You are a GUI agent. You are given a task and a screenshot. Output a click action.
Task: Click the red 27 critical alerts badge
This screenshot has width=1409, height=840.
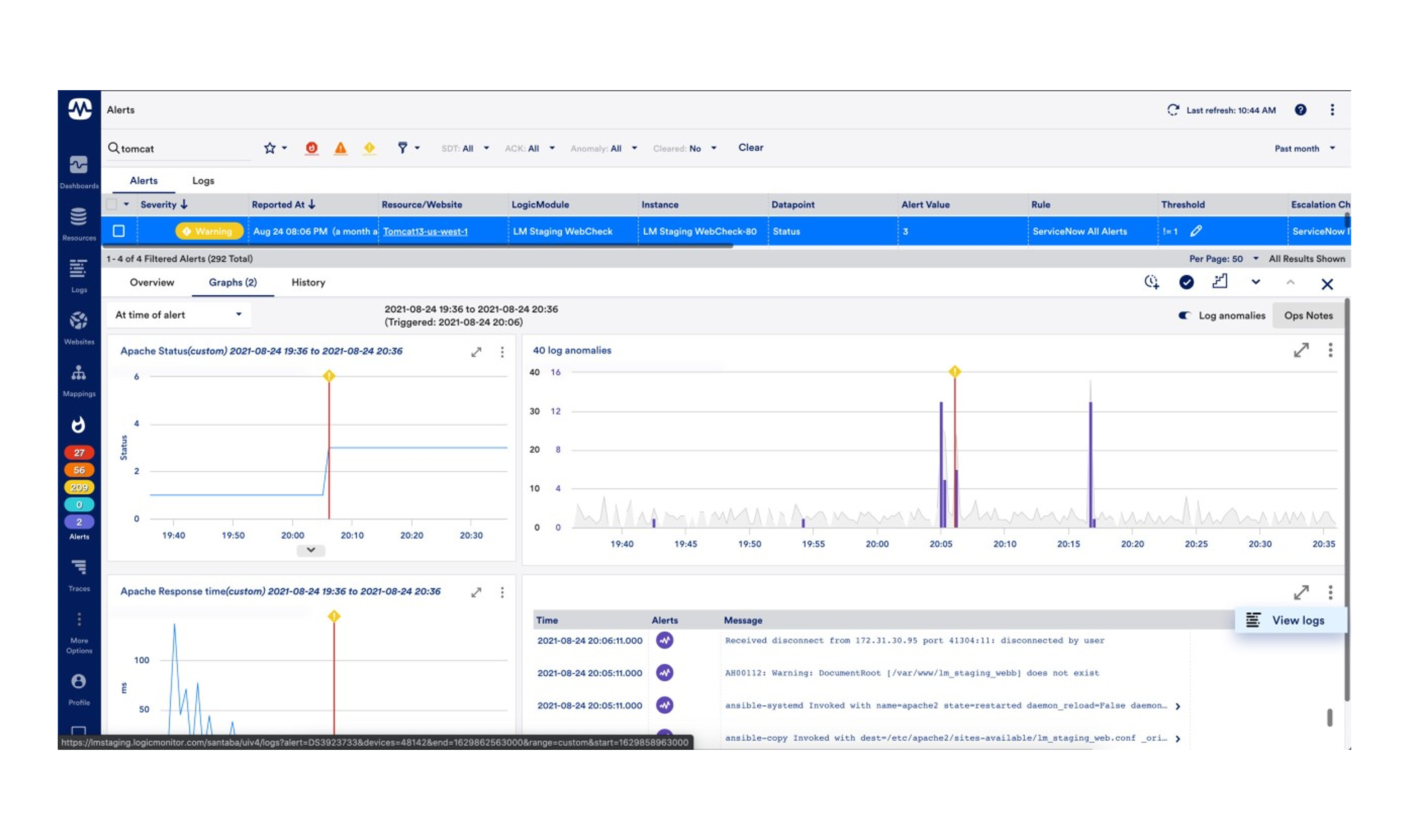(x=78, y=453)
